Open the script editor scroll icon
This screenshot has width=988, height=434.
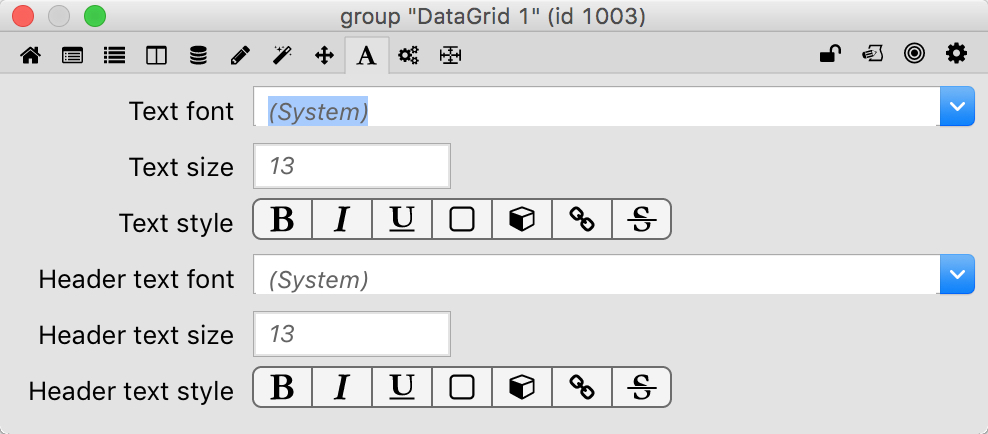pos(873,54)
